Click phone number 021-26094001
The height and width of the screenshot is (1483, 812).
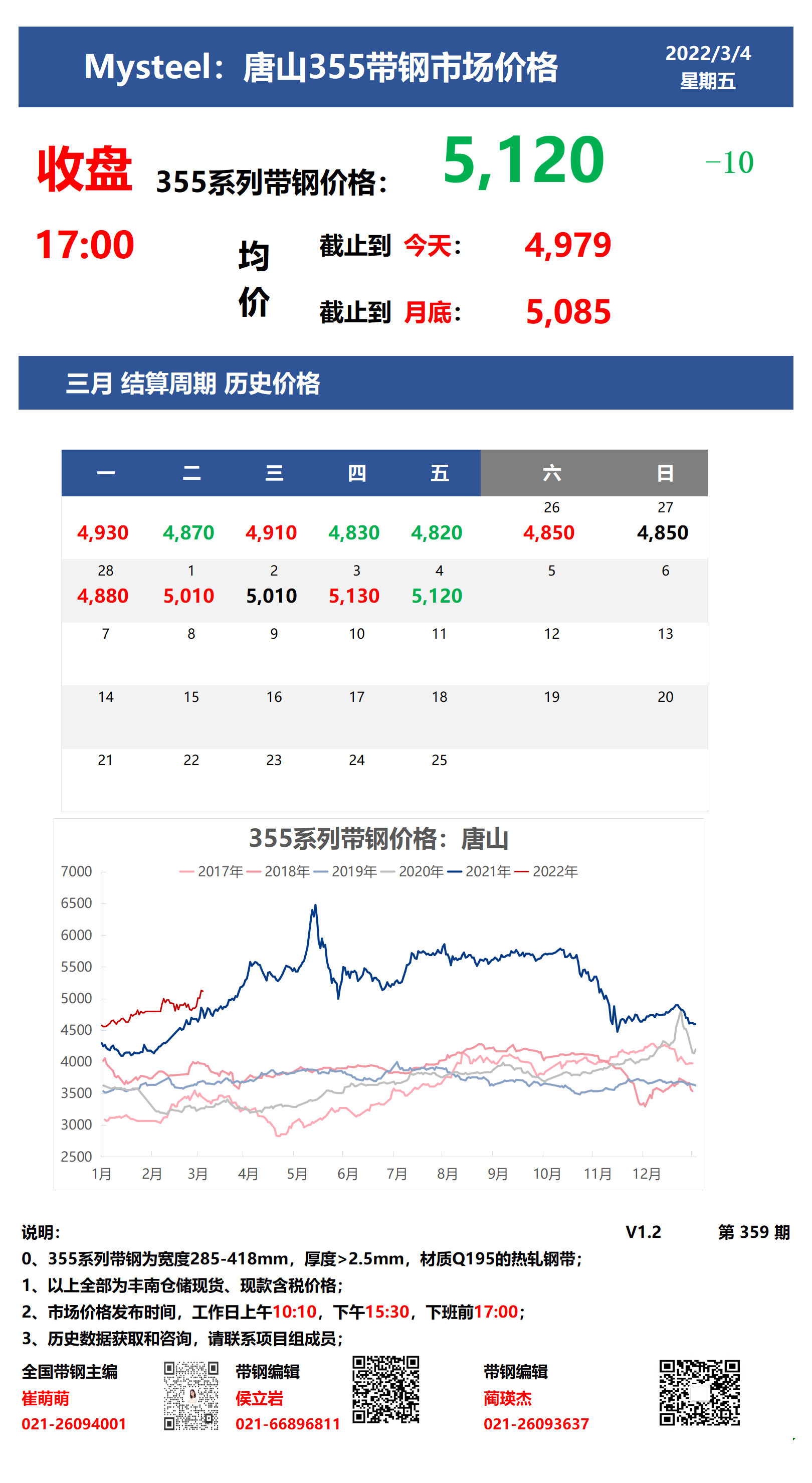tap(74, 1424)
